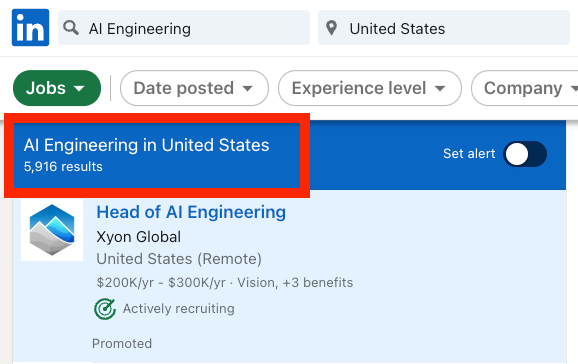Click the 5,916 results count
This screenshot has height=364, width=578.
click(63, 167)
